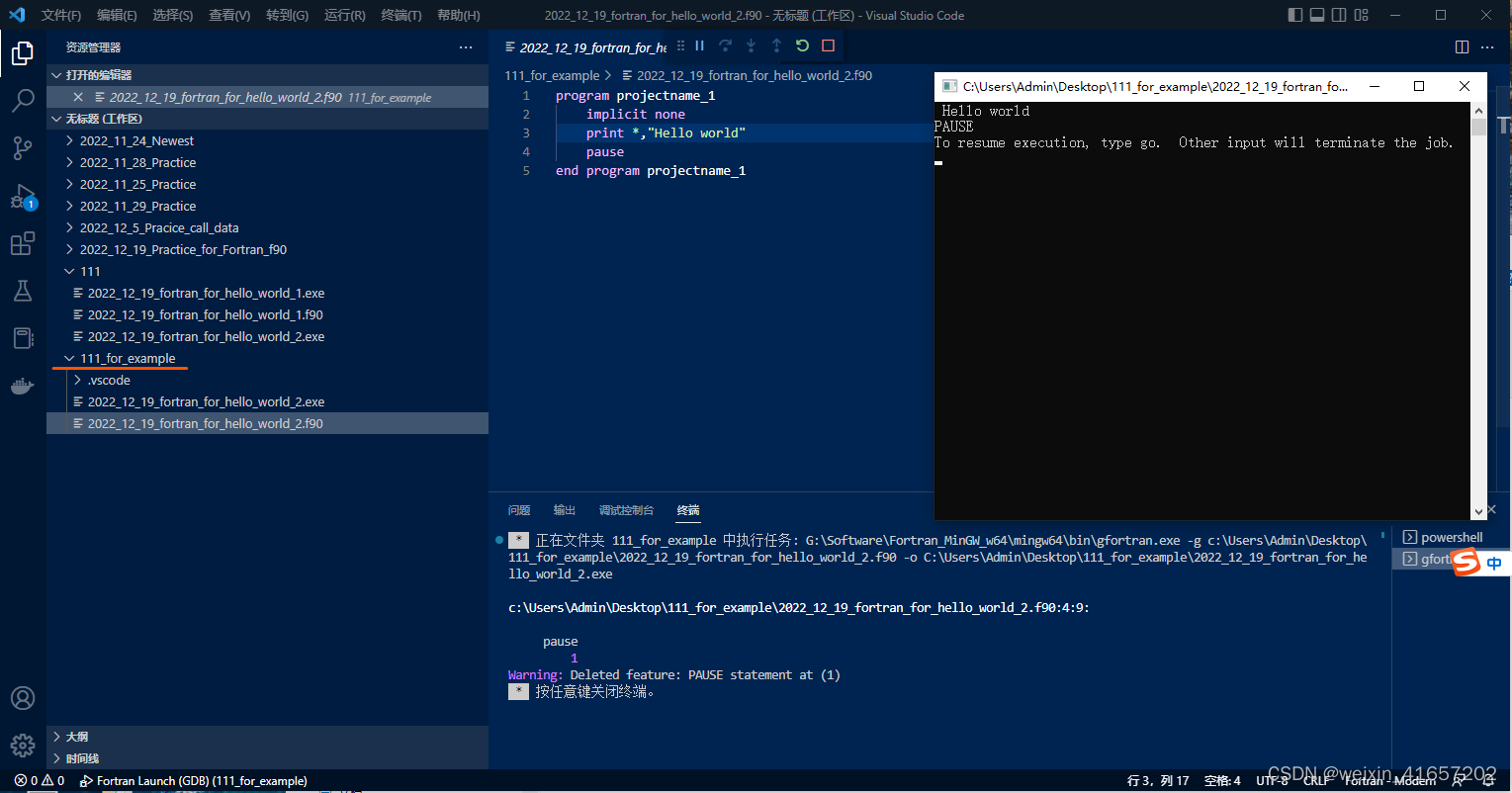Switch to the Problems panel tab
Screen dimensions: 1512x793
click(519, 510)
